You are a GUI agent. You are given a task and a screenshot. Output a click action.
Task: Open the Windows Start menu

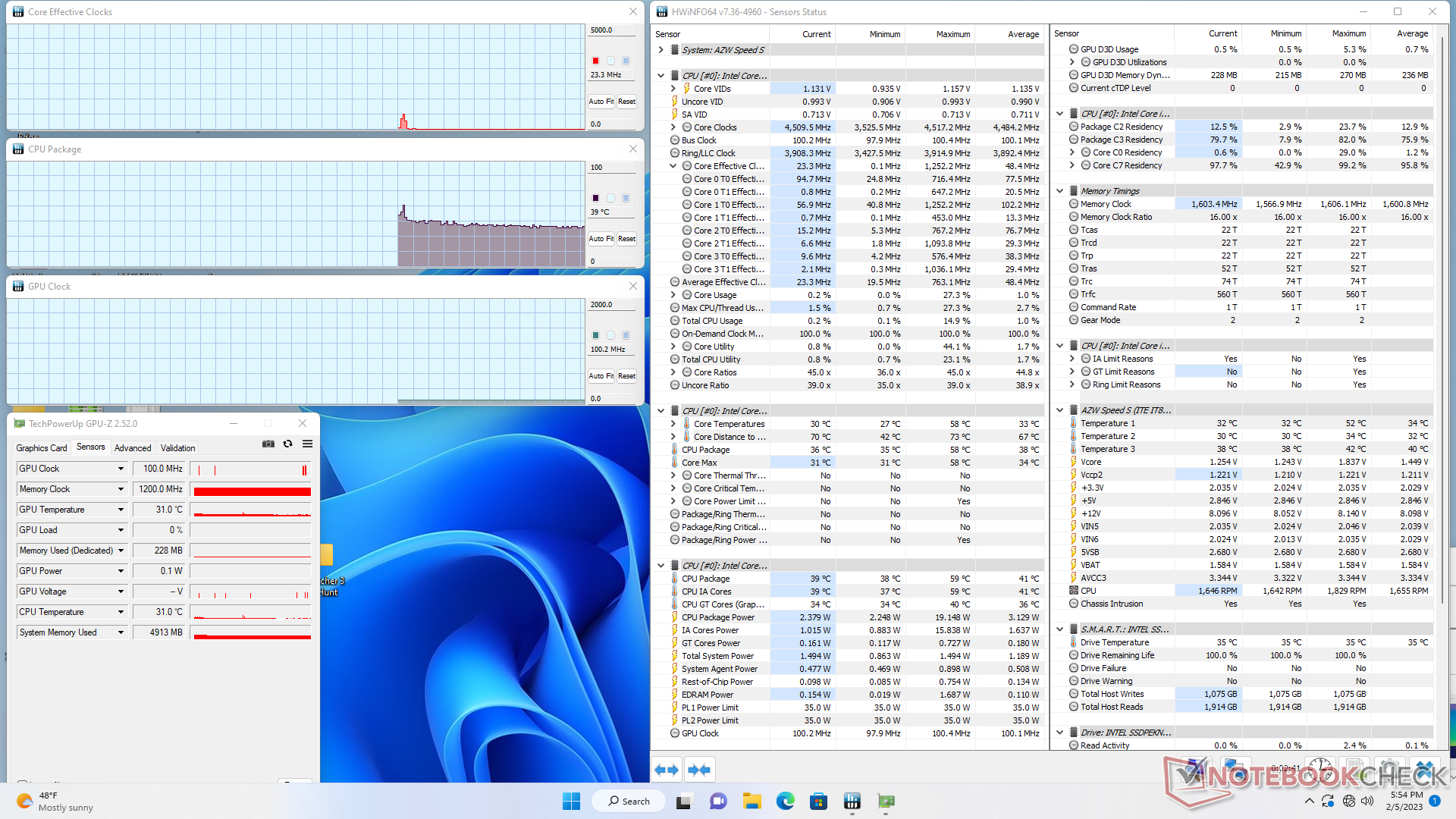click(x=571, y=801)
